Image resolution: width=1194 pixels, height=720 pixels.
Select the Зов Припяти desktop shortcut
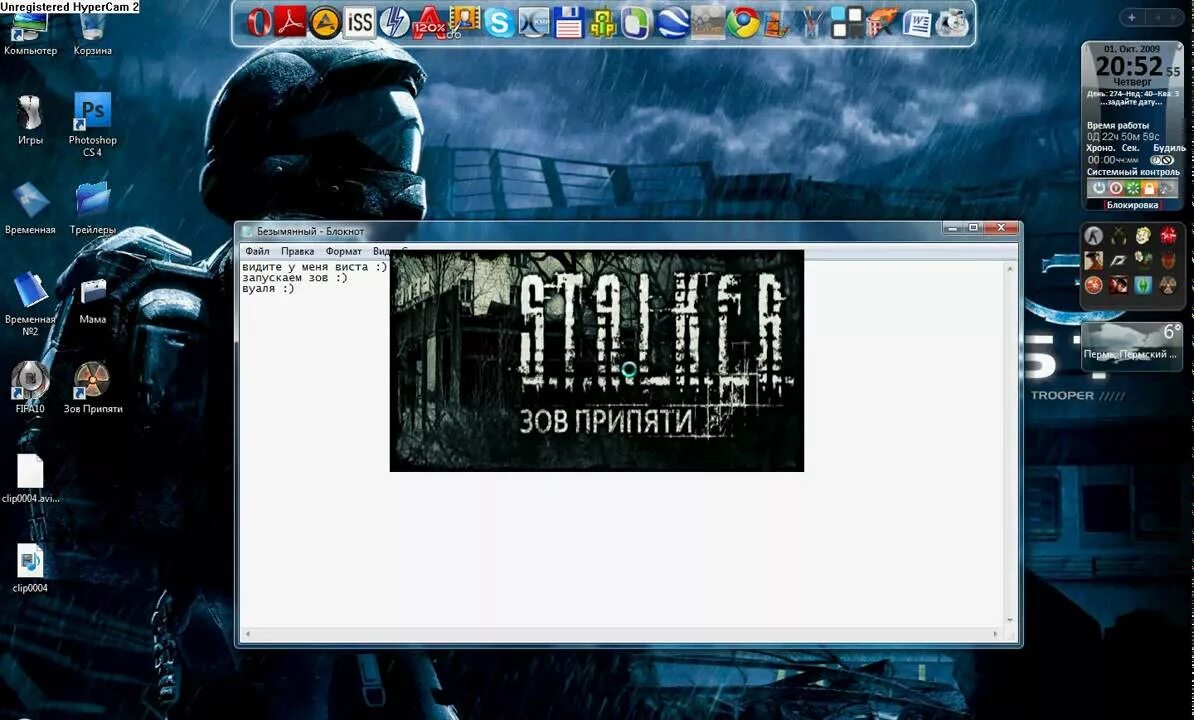[x=93, y=387]
